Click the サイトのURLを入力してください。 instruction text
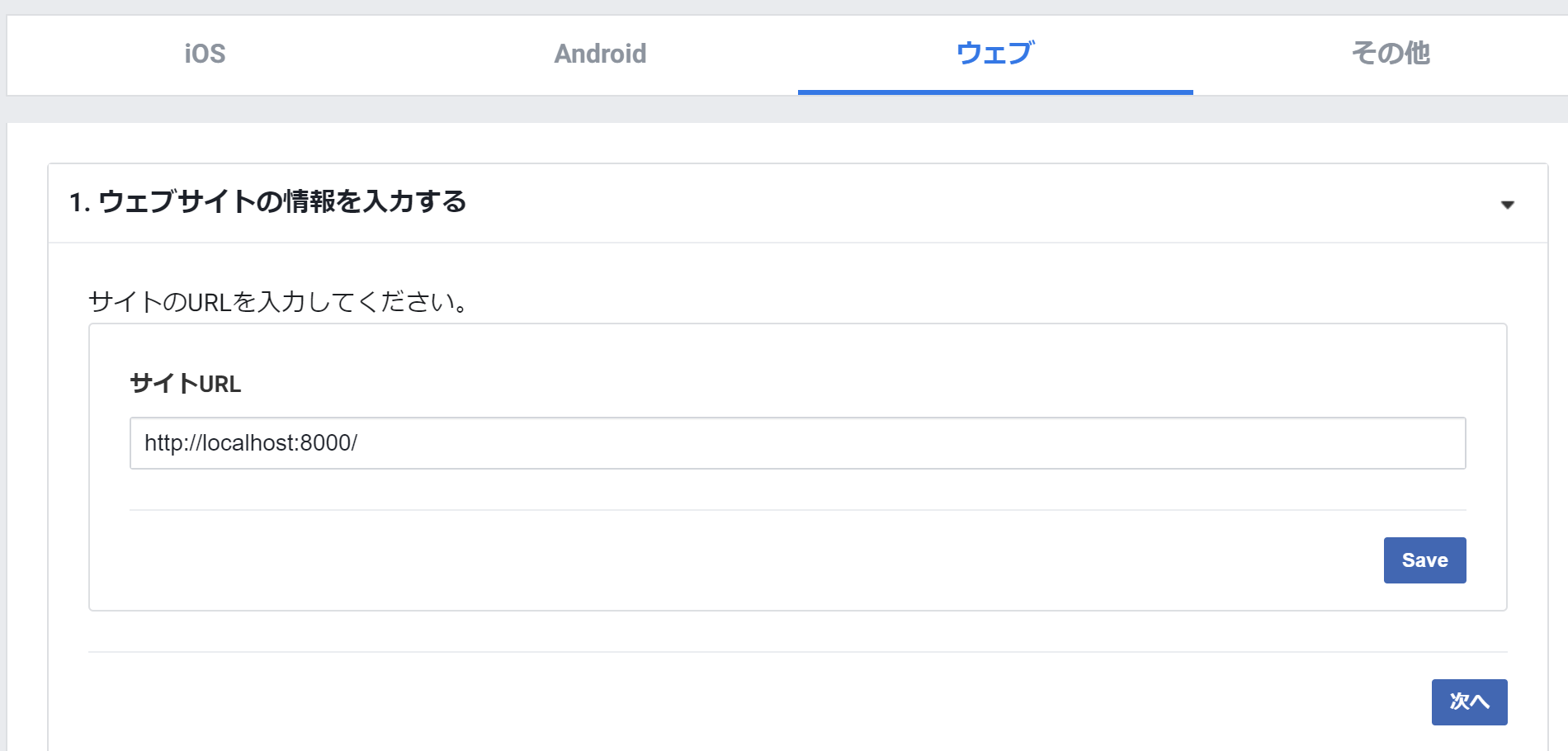Viewport: 1568px width, 751px height. [x=278, y=302]
